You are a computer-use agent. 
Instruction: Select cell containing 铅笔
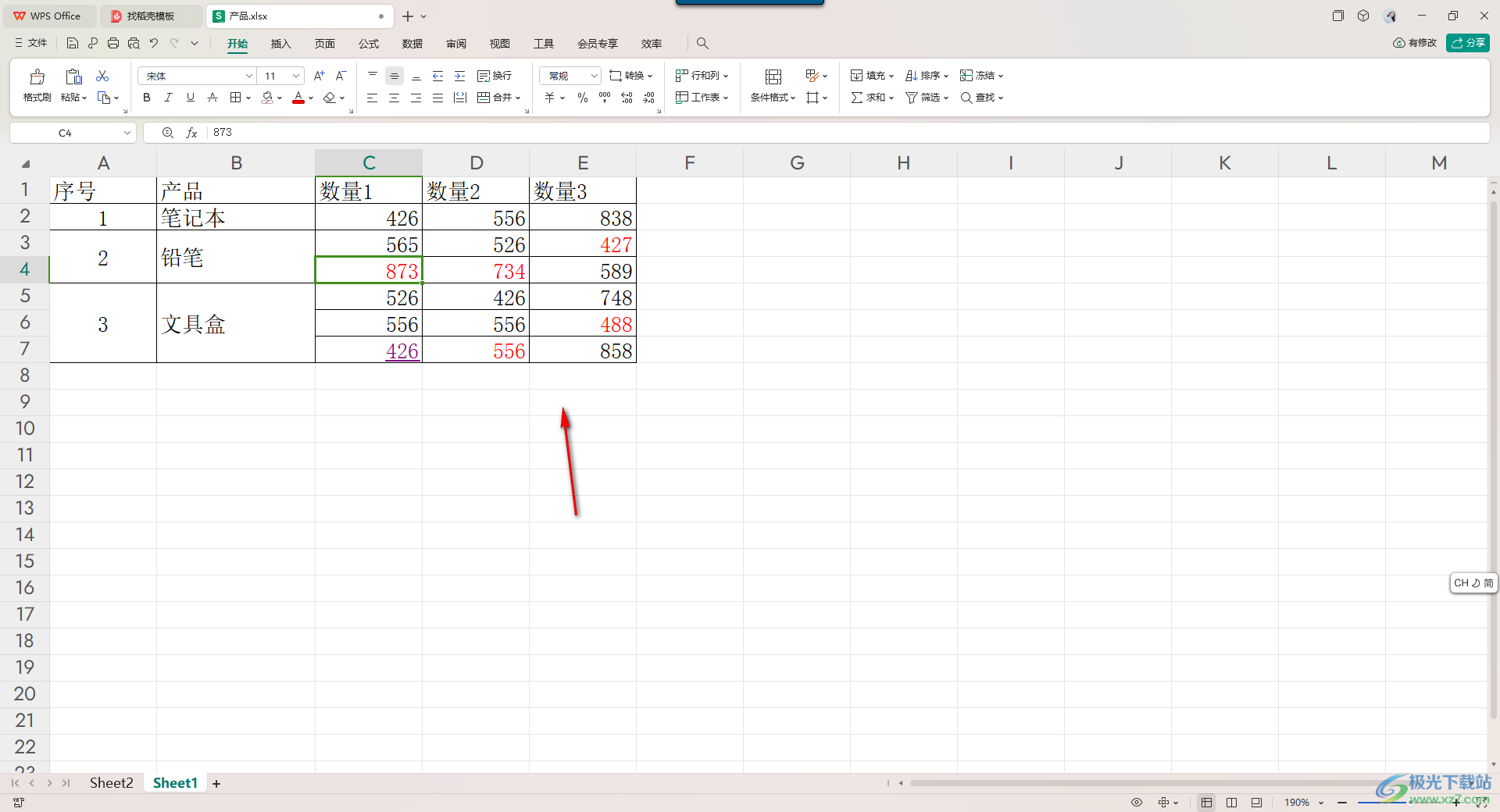[x=236, y=258]
